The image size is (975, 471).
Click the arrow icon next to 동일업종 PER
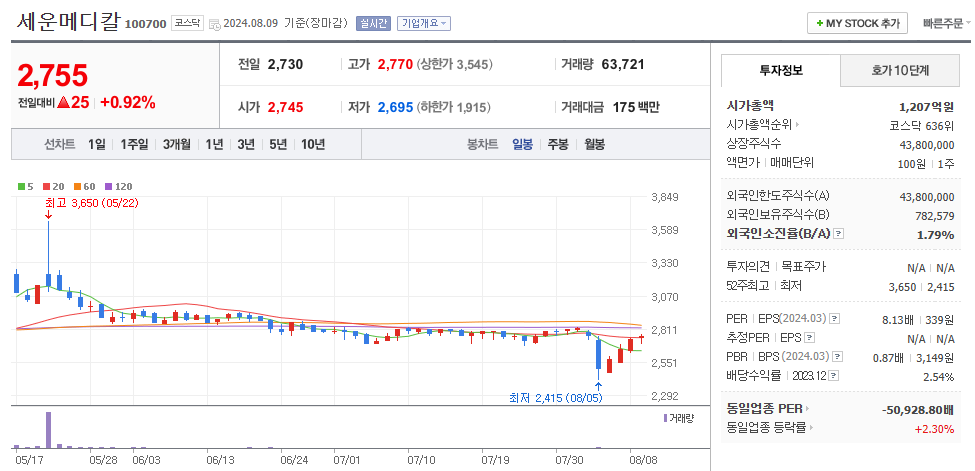[808, 409]
